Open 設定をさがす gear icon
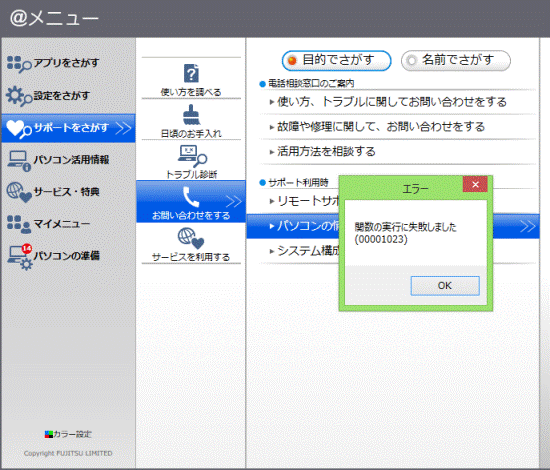This screenshot has width=550, height=470. click(x=19, y=96)
